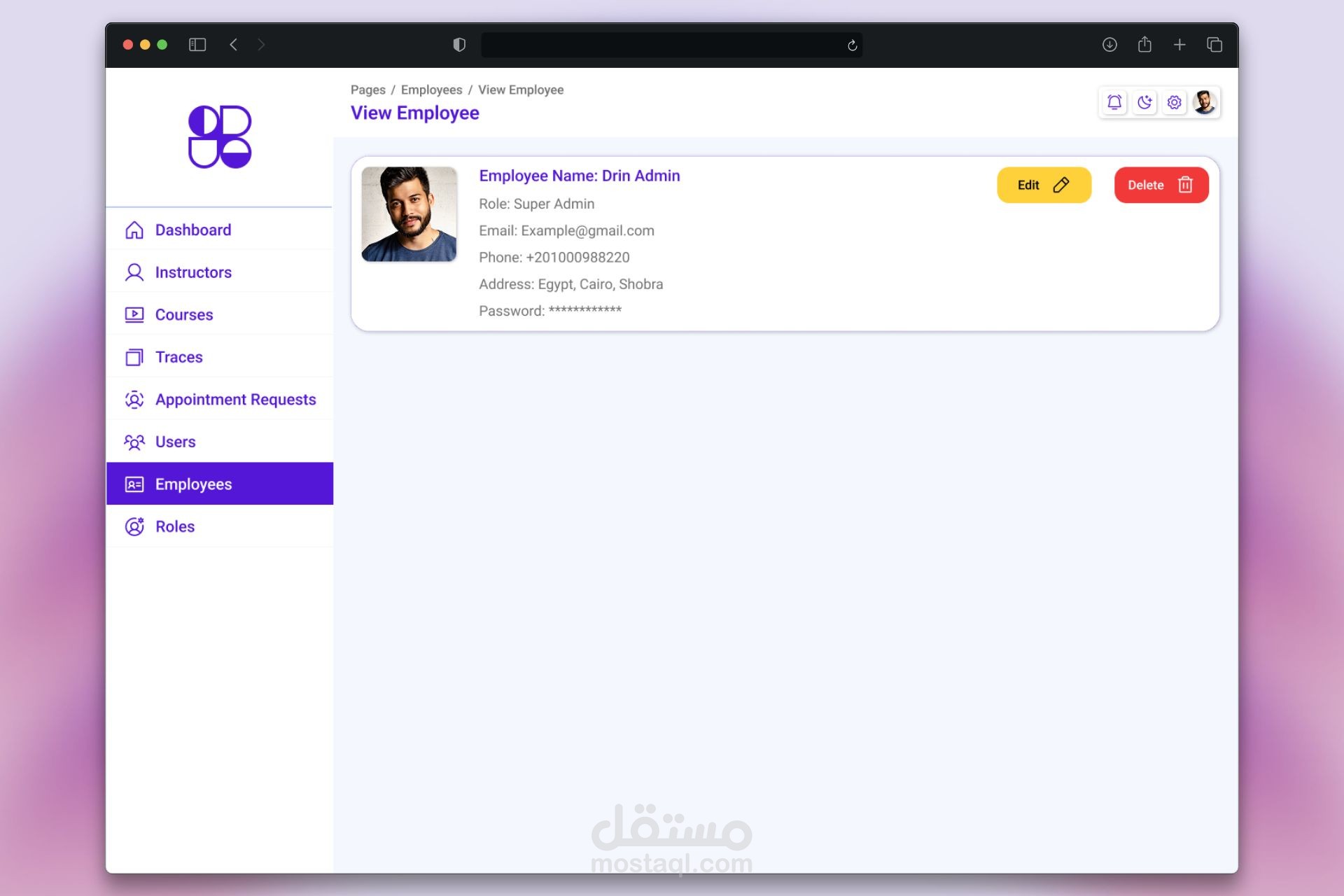Toggle dark mode with the moon icon
Image resolution: width=1344 pixels, height=896 pixels.
tap(1145, 102)
